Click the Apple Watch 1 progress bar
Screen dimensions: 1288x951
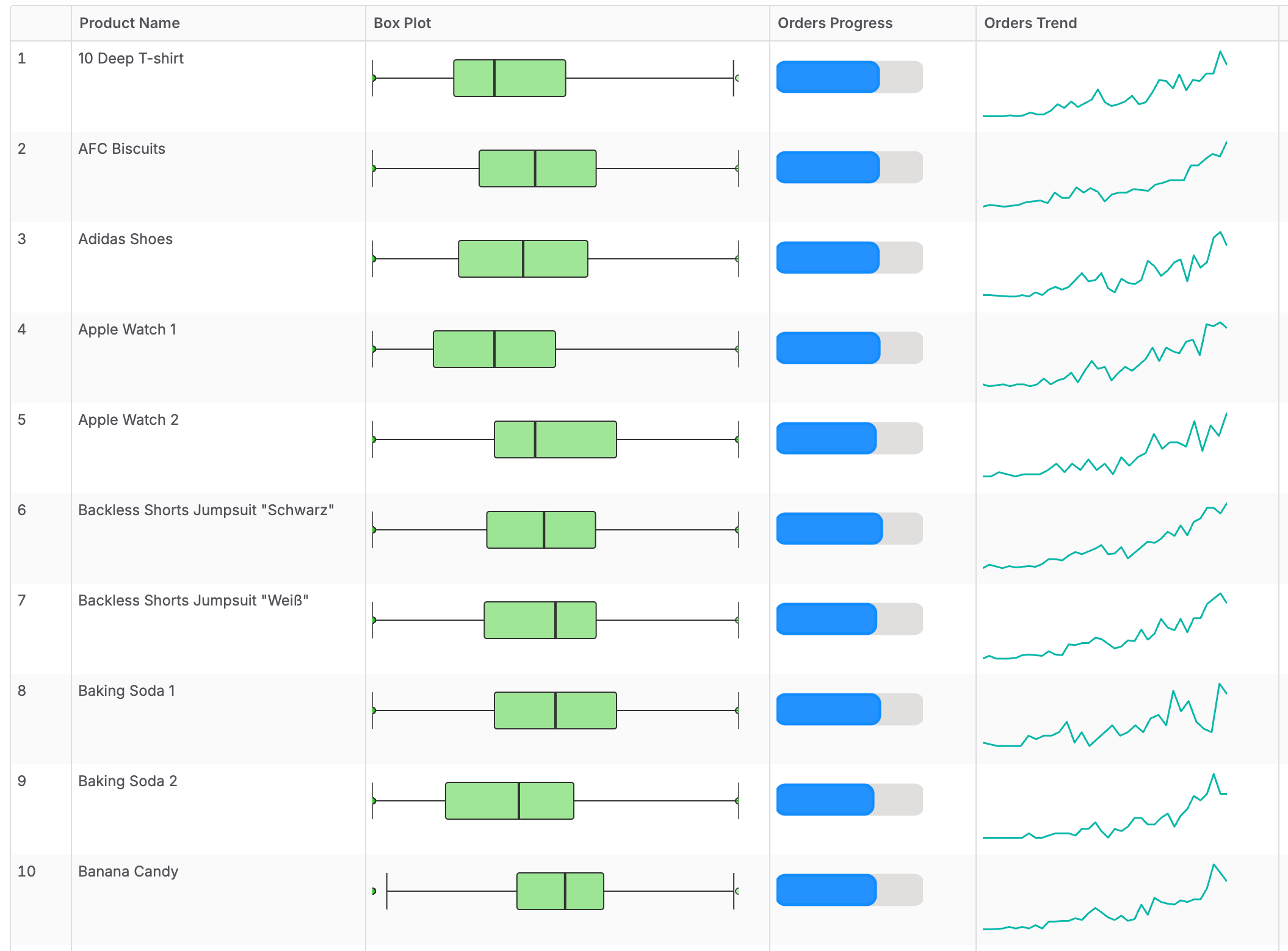(849, 348)
